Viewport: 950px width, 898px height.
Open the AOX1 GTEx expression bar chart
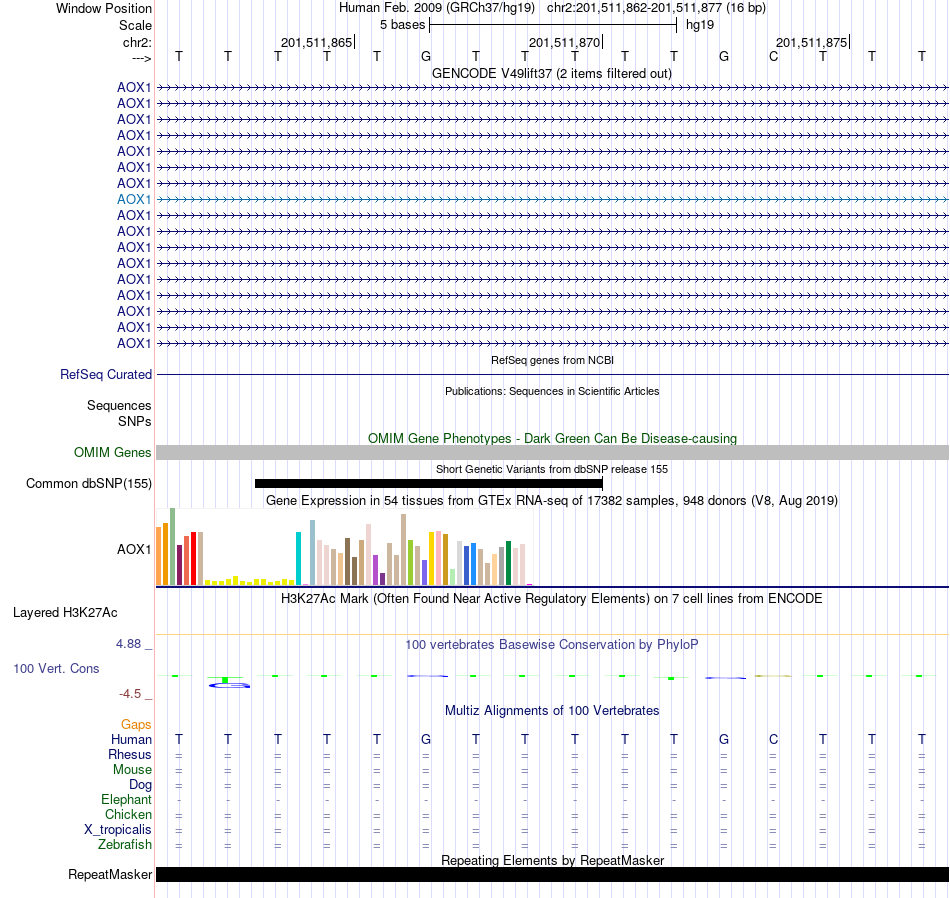pyautogui.click(x=345, y=547)
